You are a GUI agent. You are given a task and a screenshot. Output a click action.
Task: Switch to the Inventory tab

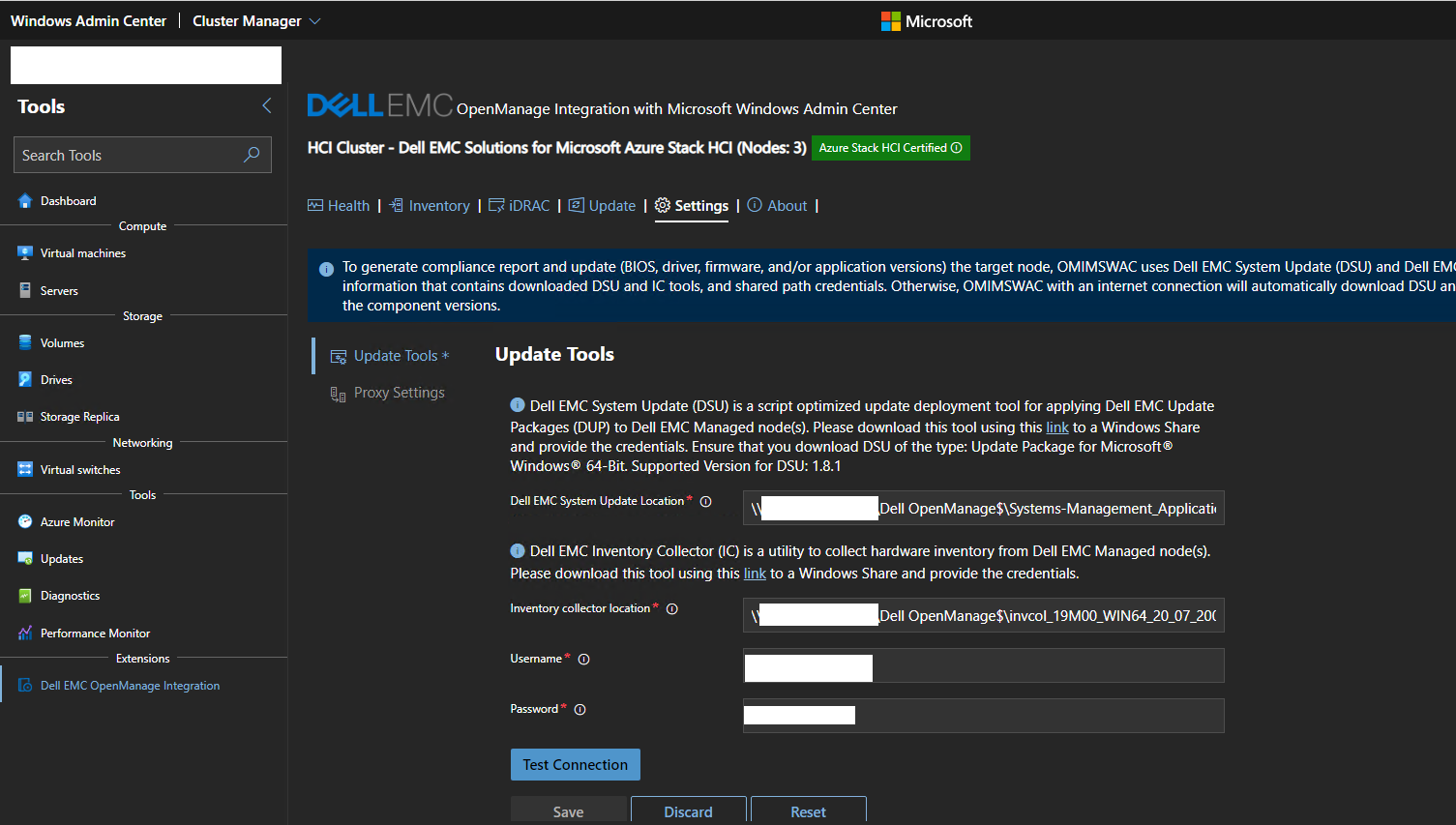[x=430, y=205]
